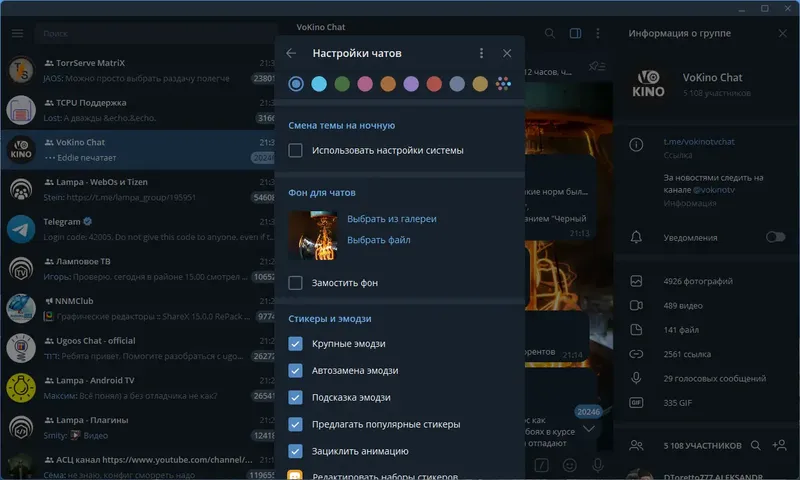Open the 4926 photos media icon
This screenshot has width=800, height=480.
click(636, 281)
